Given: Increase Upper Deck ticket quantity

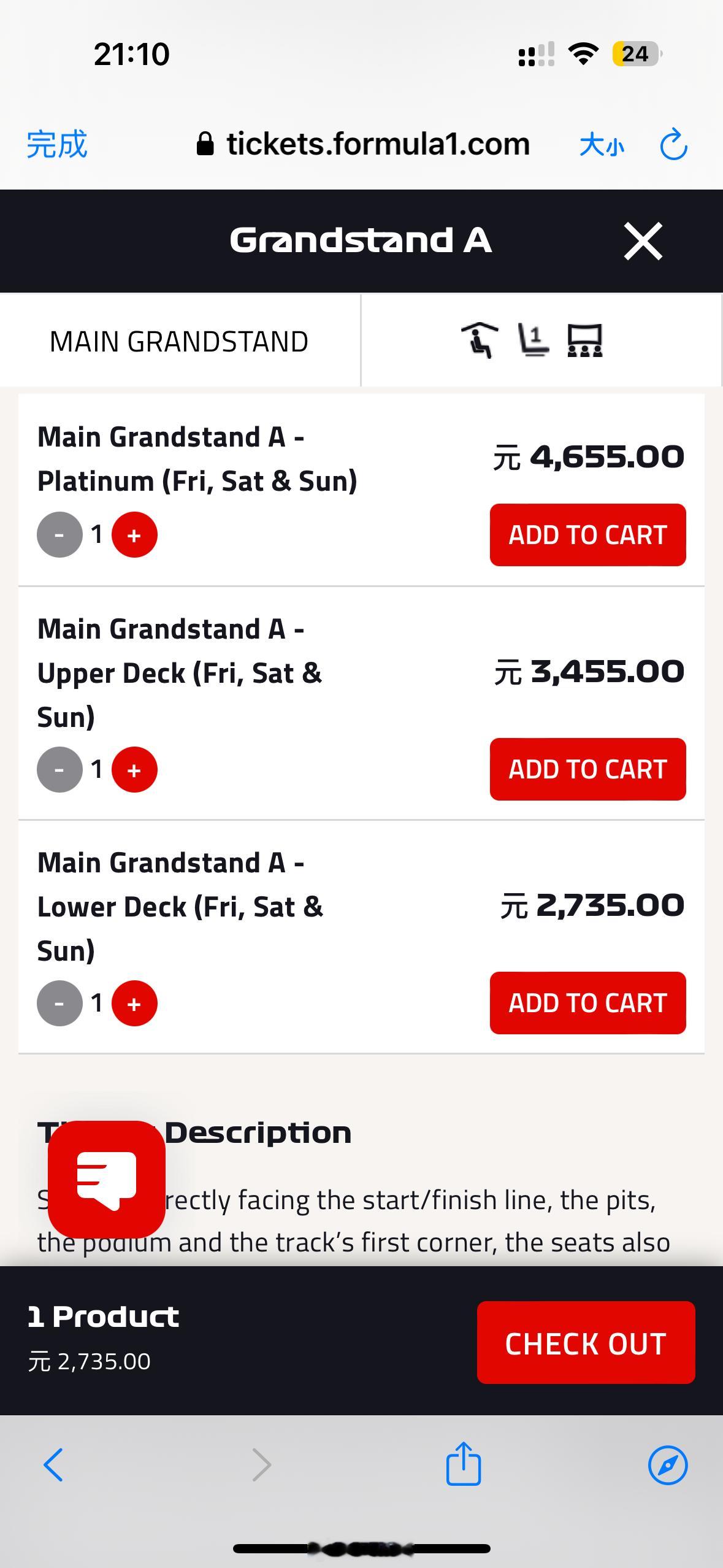Looking at the screenshot, I should (x=134, y=770).
